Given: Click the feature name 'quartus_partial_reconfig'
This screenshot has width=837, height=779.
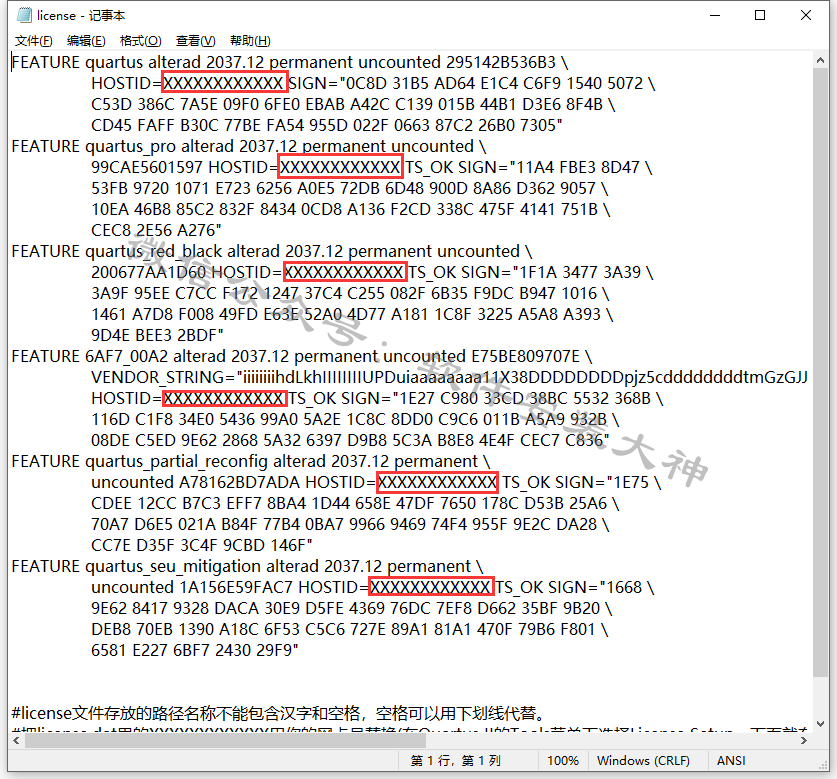Looking at the screenshot, I should tap(176, 461).
